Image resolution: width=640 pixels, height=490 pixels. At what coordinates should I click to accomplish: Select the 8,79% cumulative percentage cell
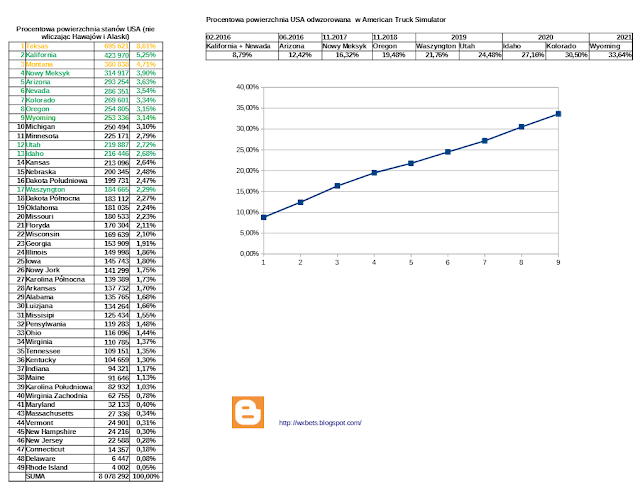(242, 55)
